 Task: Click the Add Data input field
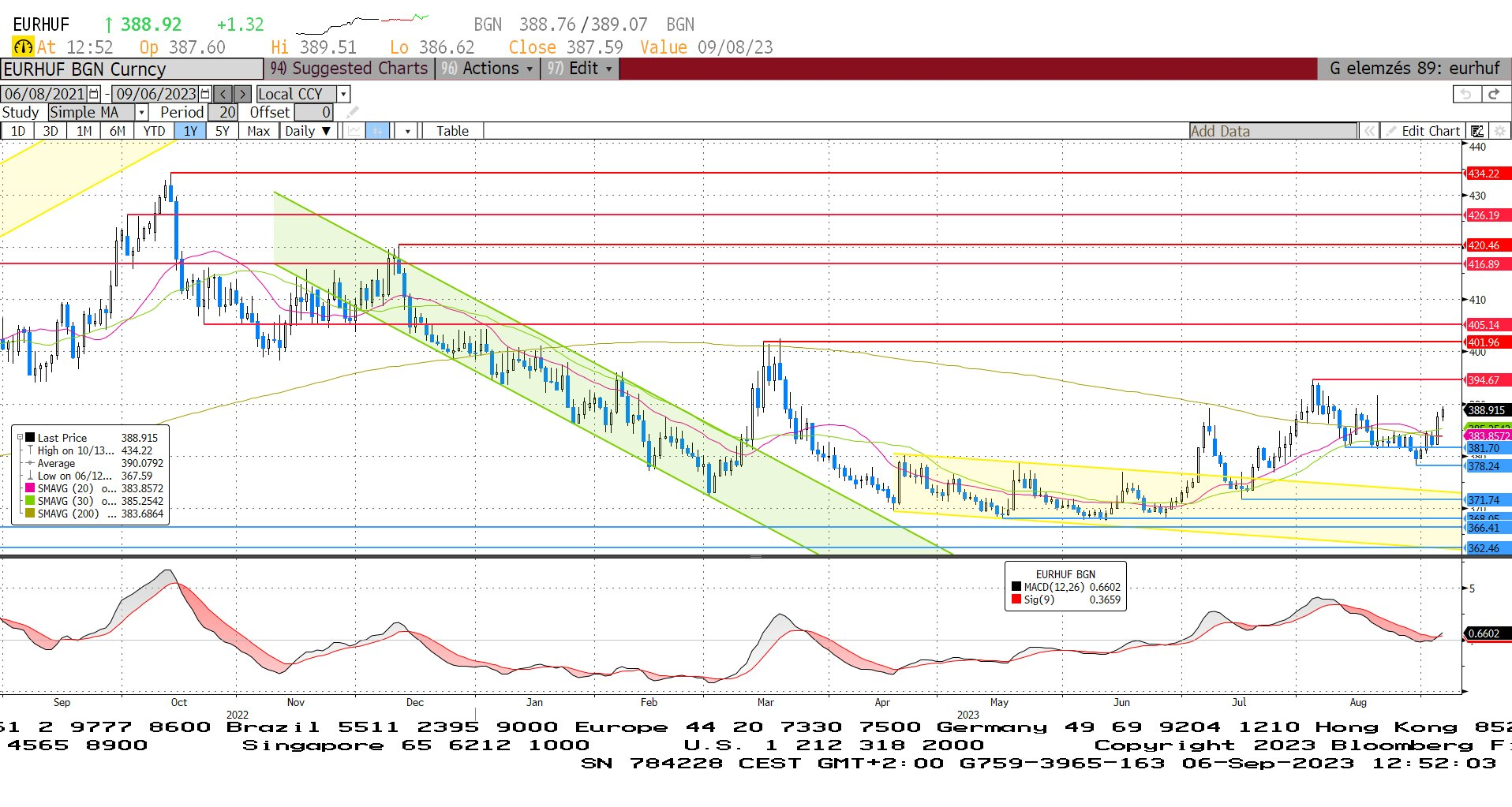[1273, 131]
